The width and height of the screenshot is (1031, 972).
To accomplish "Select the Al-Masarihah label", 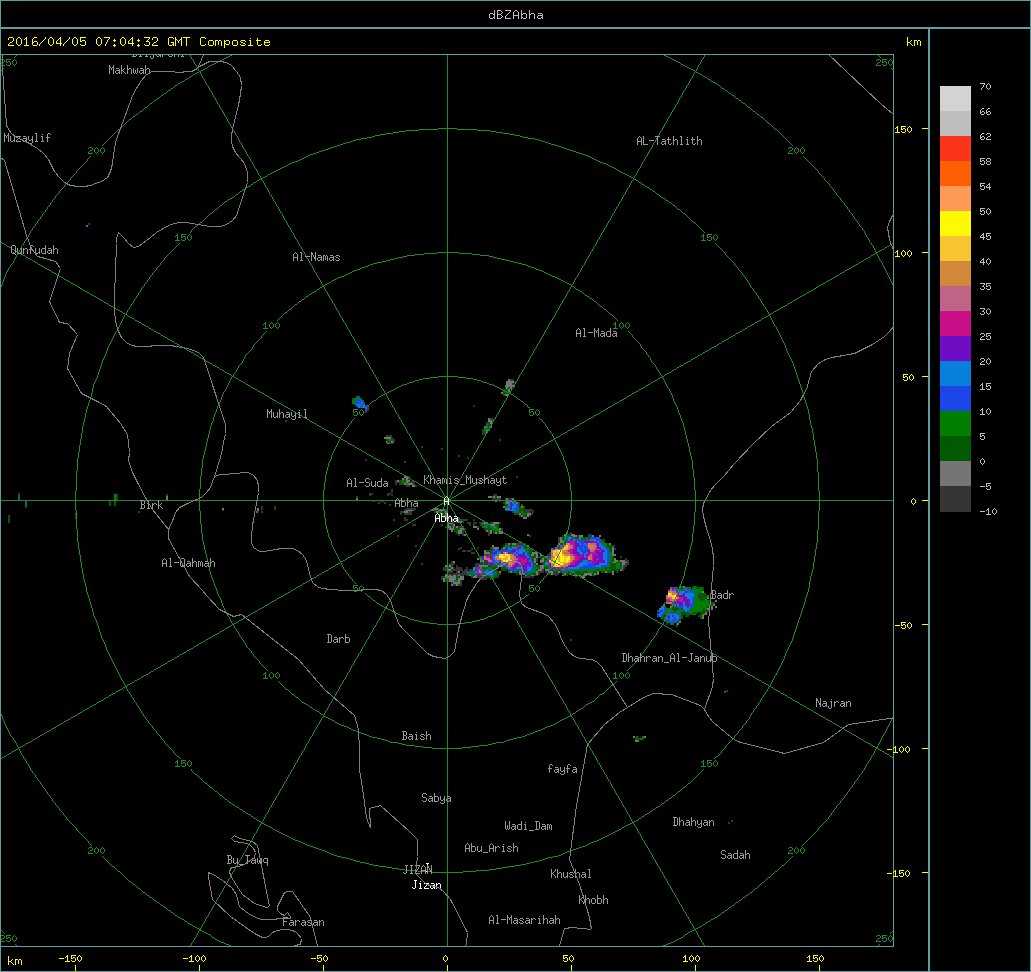I will pyautogui.click(x=524, y=920).
